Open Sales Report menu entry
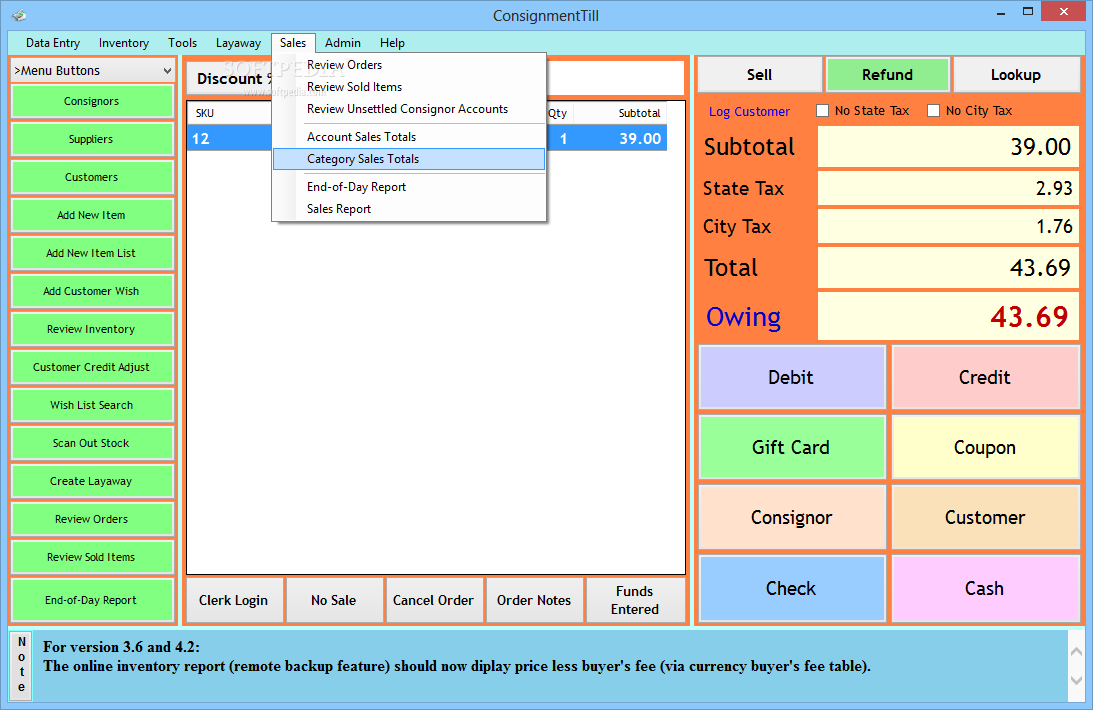This screenshot has width=1093, height=710. click(x=409, y=209)
